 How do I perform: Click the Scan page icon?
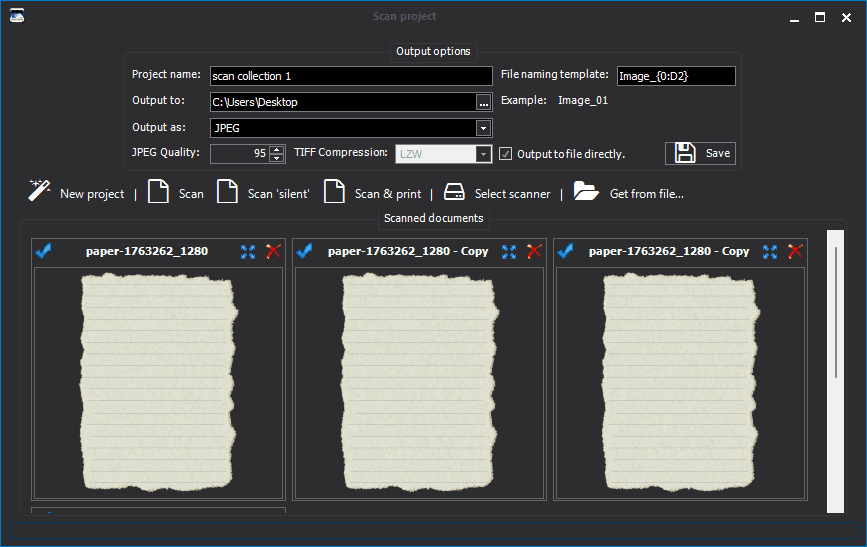[158, 191]
